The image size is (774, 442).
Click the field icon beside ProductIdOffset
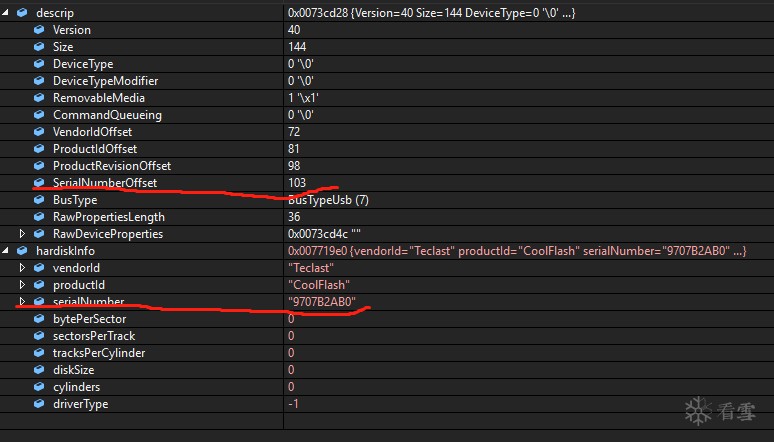(x=39, y=149)
